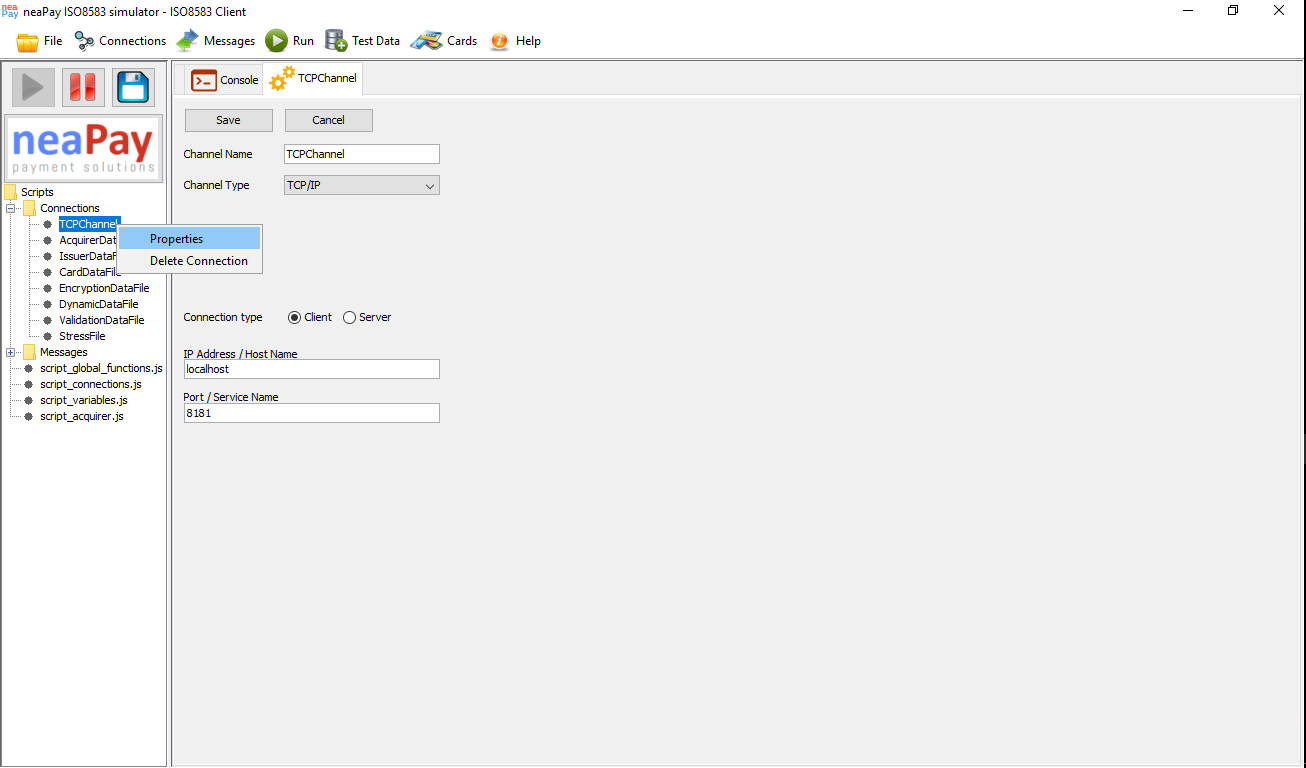This screenshot has width=1306, height=768.
Task: Click the Messages folder icon in the tree
Action: pos(29,352)
